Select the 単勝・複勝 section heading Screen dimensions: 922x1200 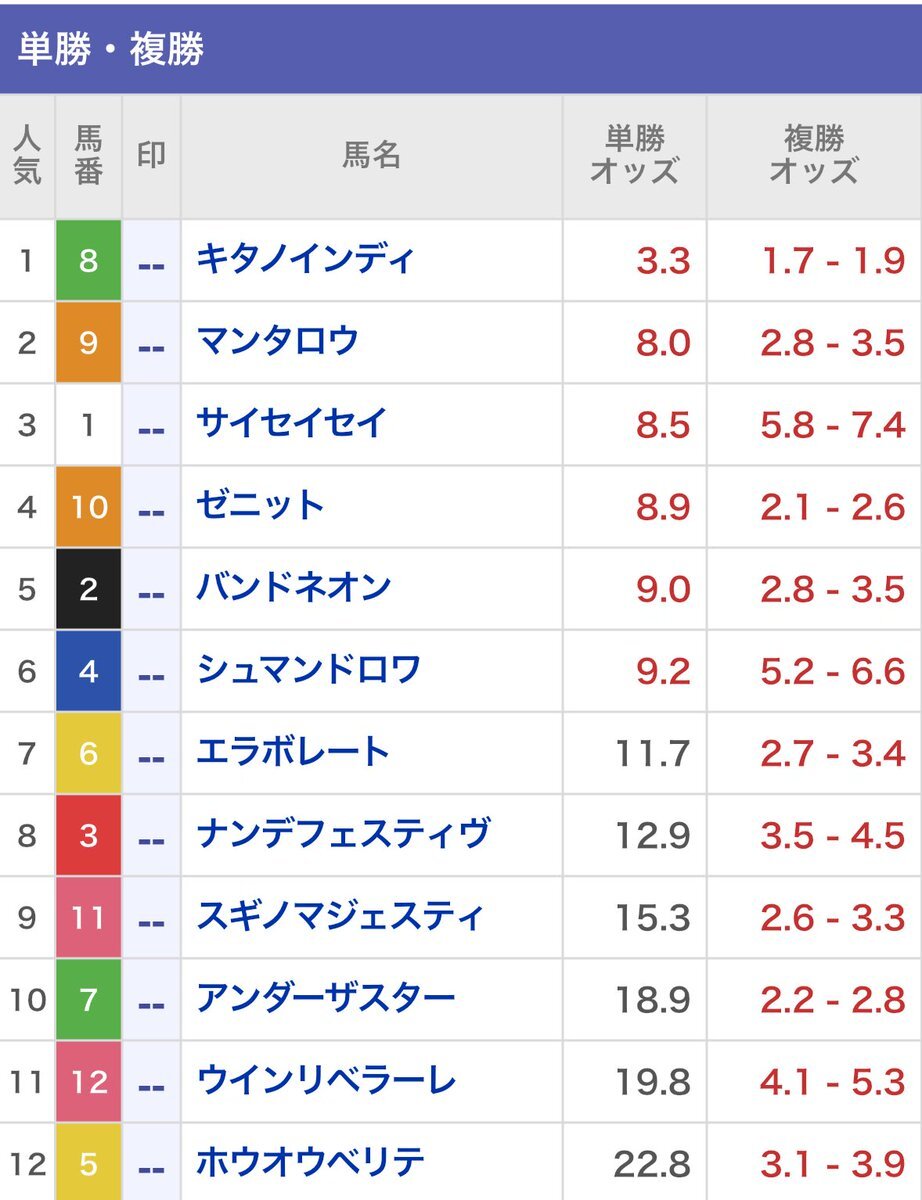coord(111,50)
